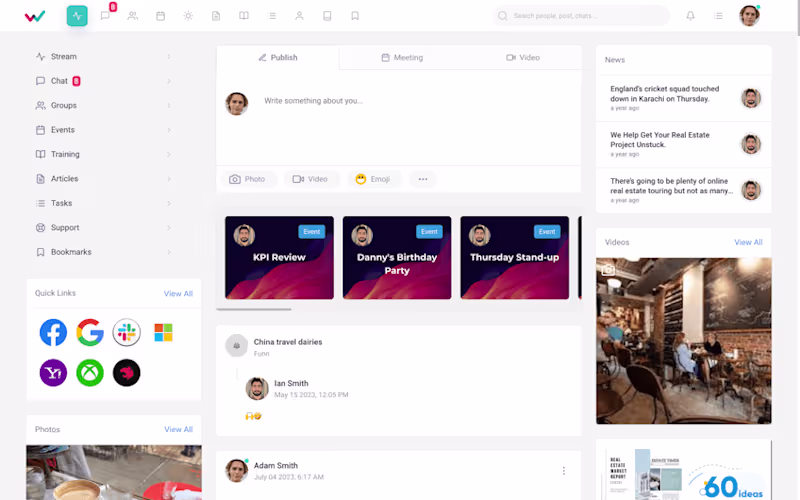
Task: Switch to the Publish tab
Action: pyautogui.click(x=278, y=58)
